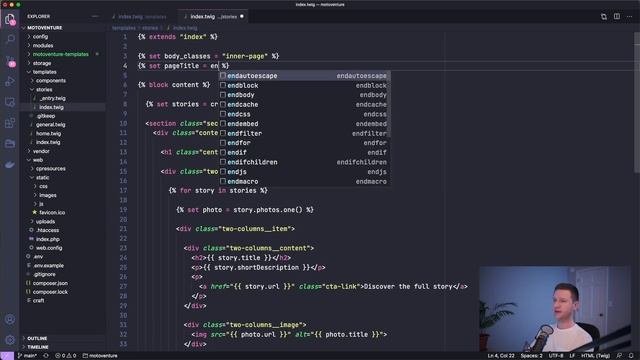640x360 pixels.
Task: Open Extensions view in activity bar
Action: click(x=10, y=123)
